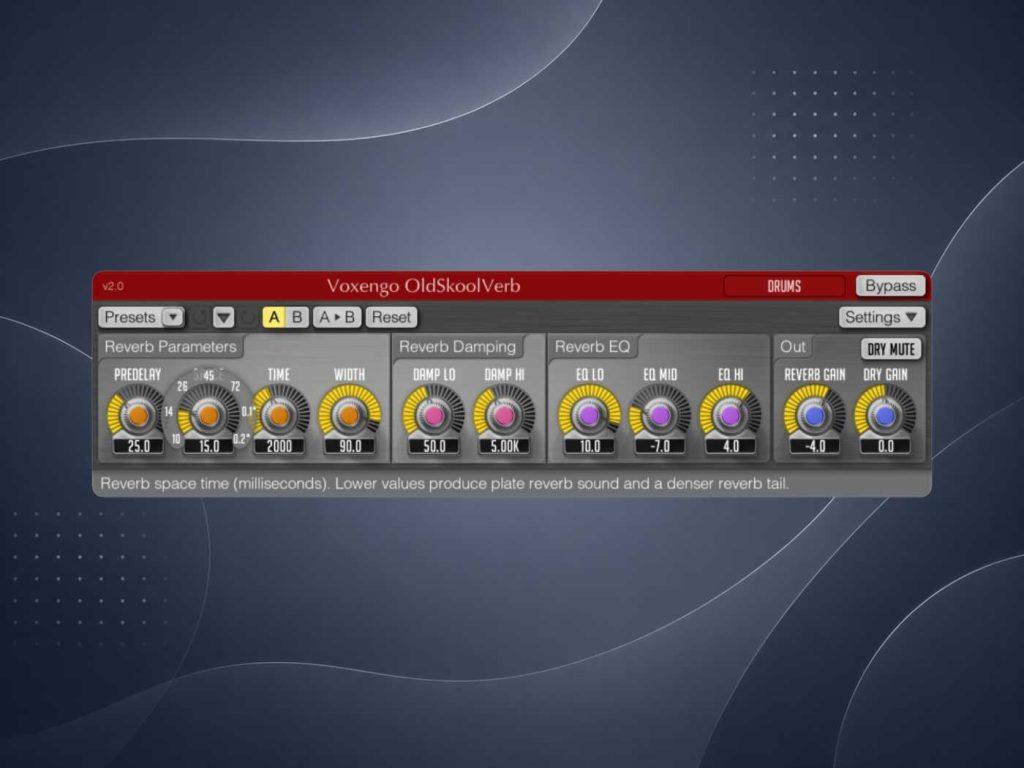The width and height of the screenshot is (1024, 768).
Task: Toggle the Bypass button
Action: (890, 285)
